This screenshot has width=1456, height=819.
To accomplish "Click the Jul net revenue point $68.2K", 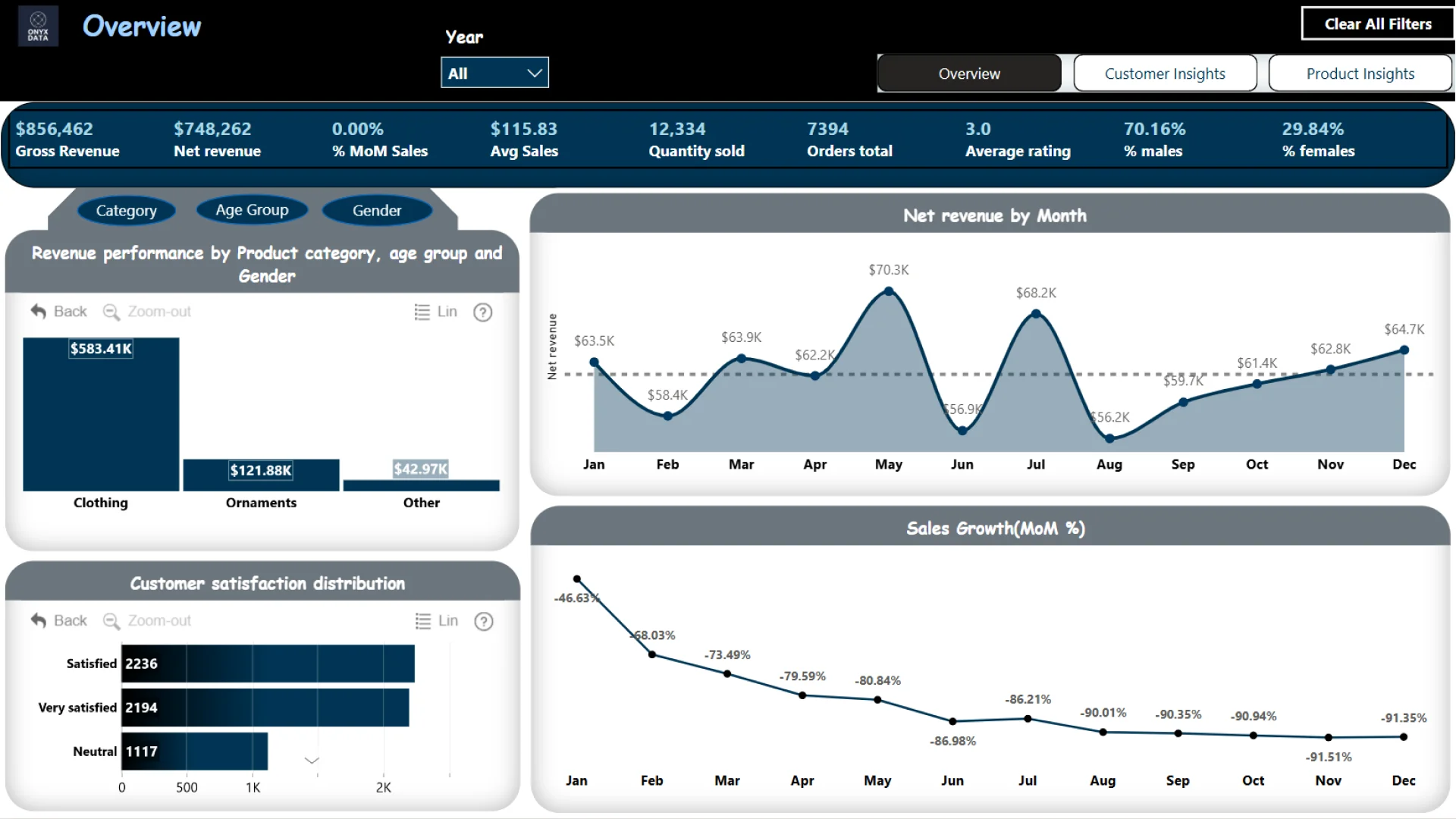I will coord(1036,314).
